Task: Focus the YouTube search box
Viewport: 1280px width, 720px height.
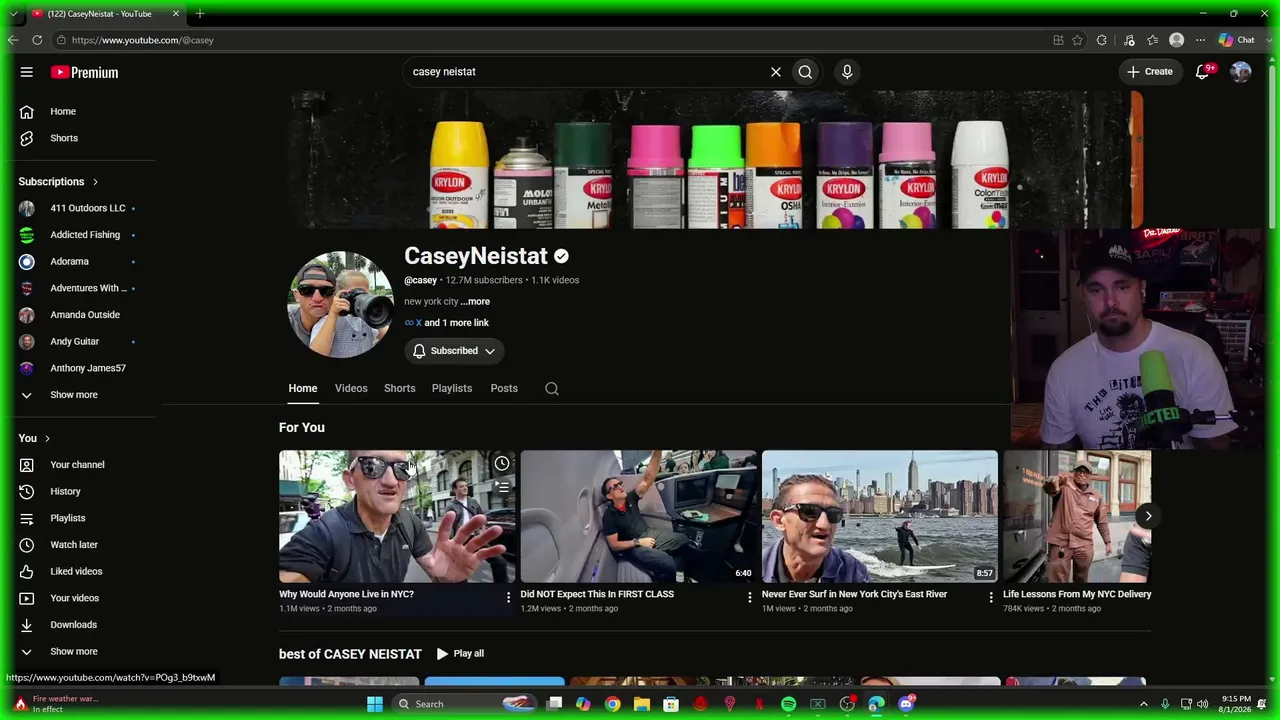Action: pyautogui.click(x=585, y=72)
